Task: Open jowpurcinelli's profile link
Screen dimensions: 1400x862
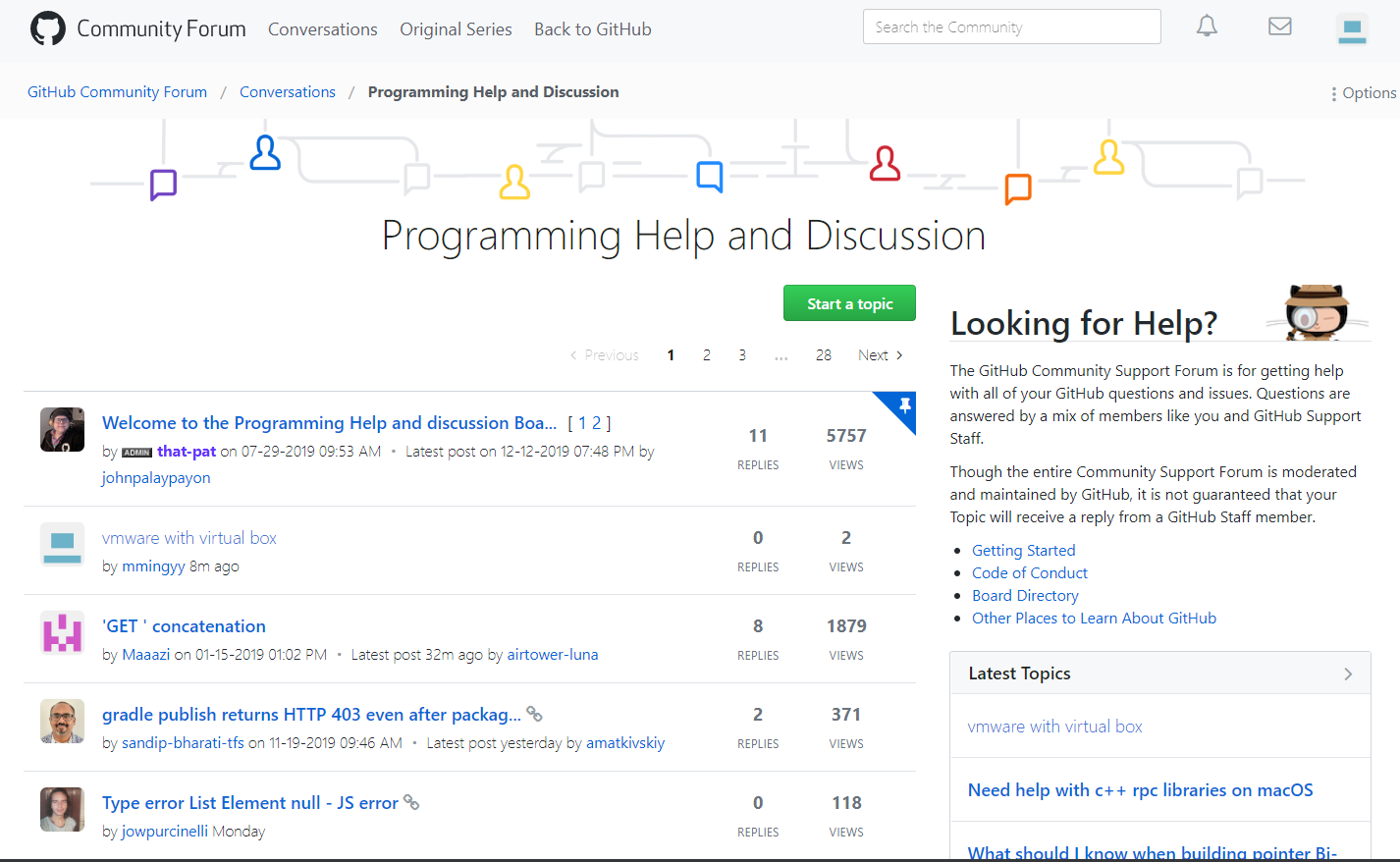Action: (165, 832)
